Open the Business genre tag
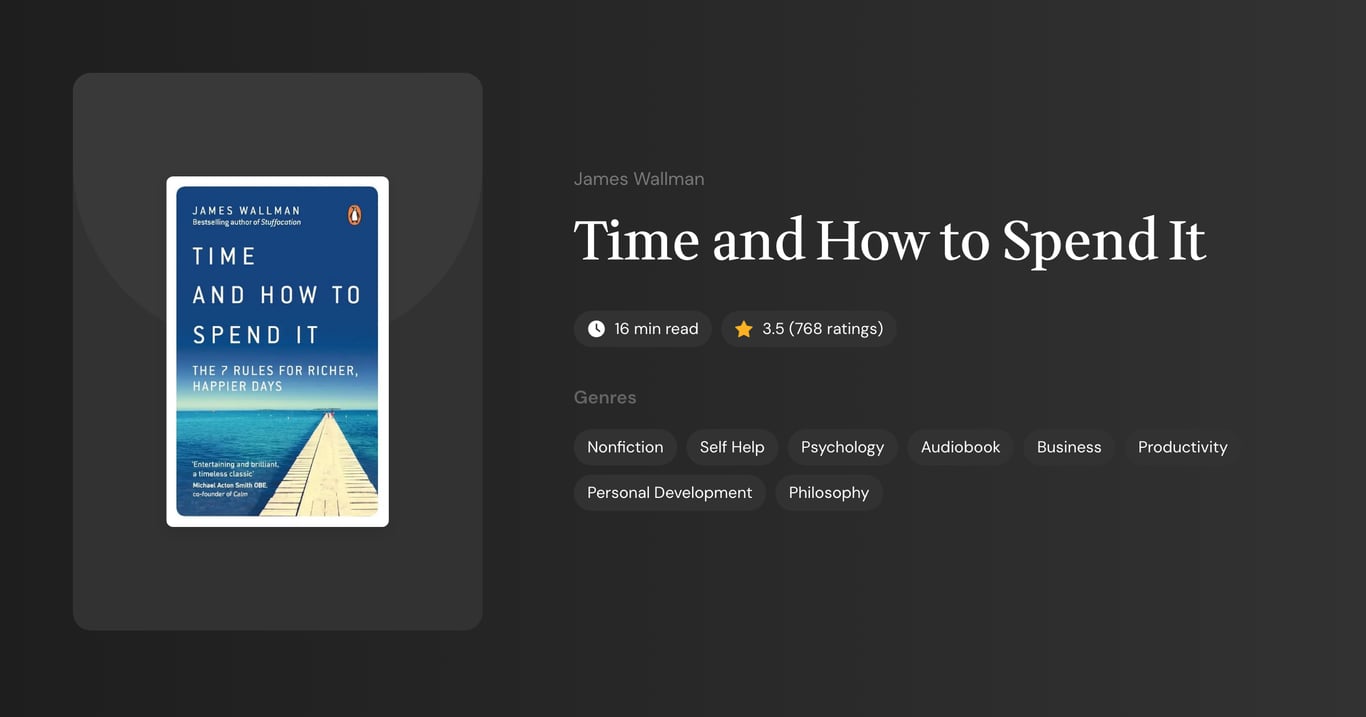This screenshot has width=1366, height=717. pos(1068,447)
